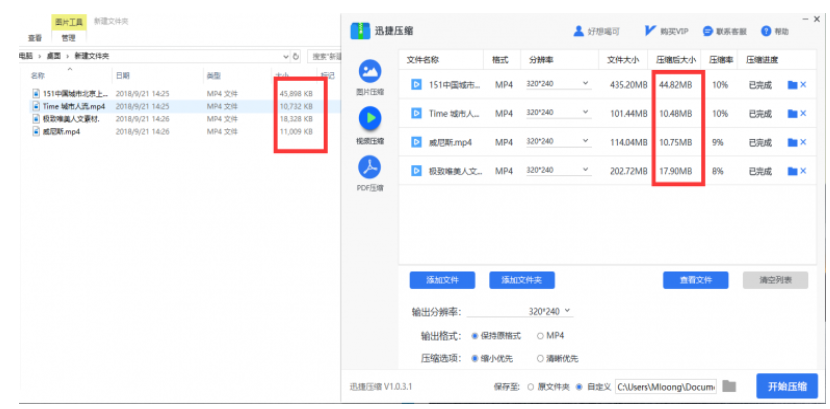
Task: Select the 保持原格式 output format option
Action: [x=496, y=335]
